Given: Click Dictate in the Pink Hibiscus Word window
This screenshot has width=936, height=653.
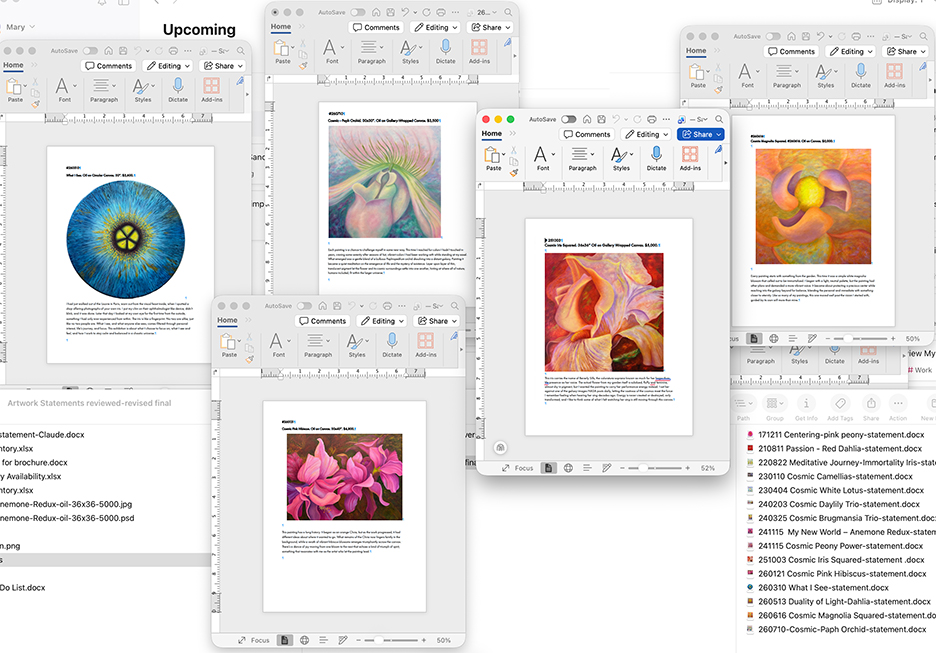Looking at the screenshot, I should [x=392, y=346].
